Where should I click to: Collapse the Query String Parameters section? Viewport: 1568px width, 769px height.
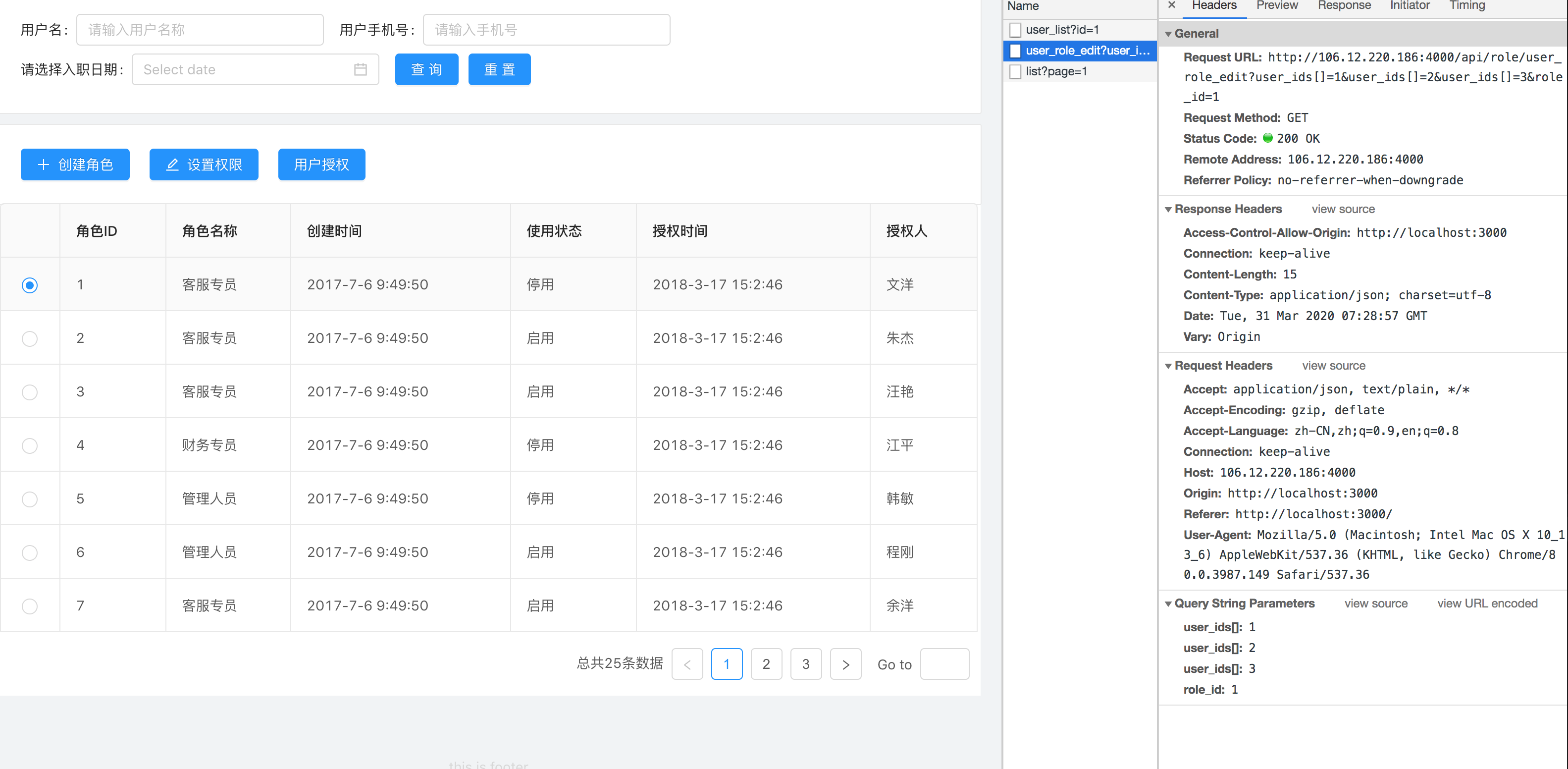point(1168,604)
